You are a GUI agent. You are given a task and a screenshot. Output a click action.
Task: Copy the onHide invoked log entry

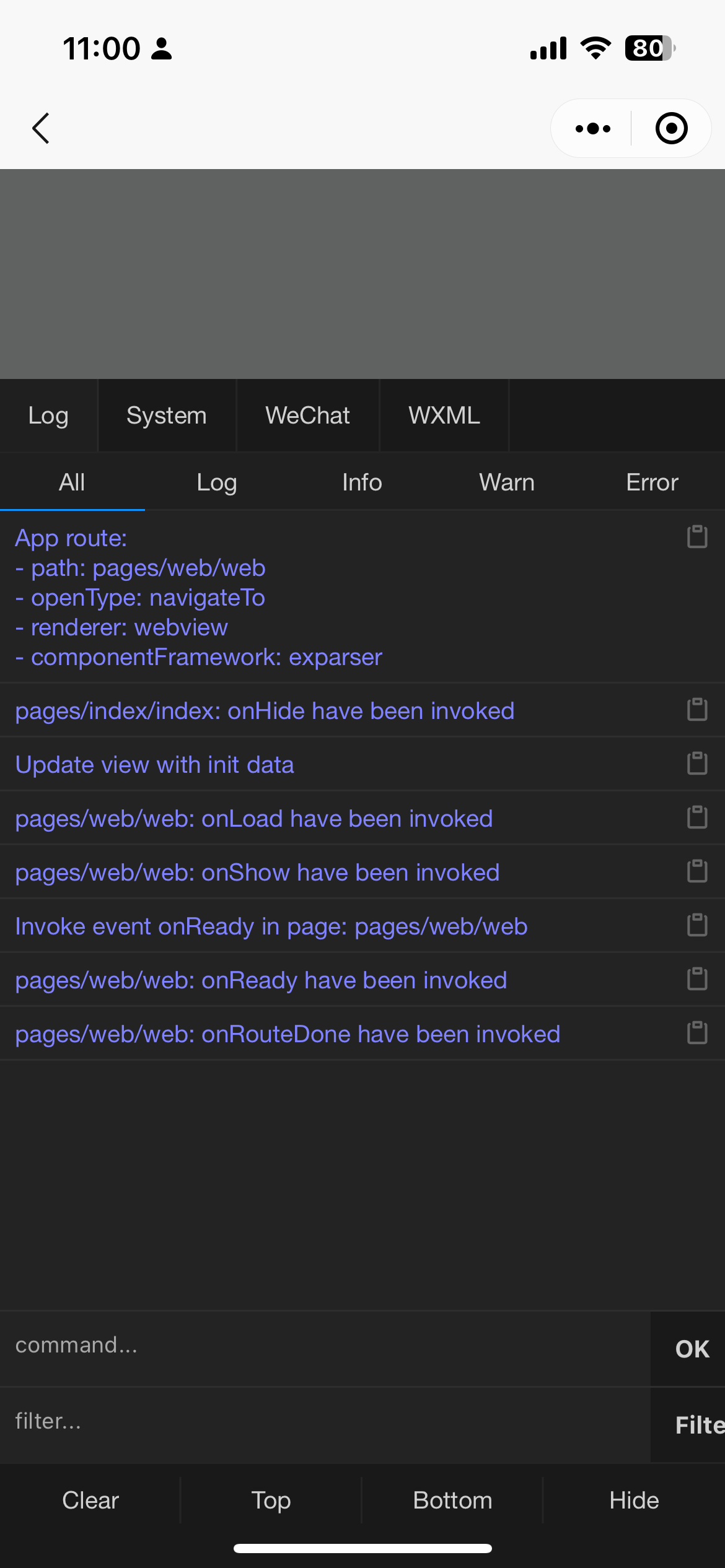(x=697, y=710)
